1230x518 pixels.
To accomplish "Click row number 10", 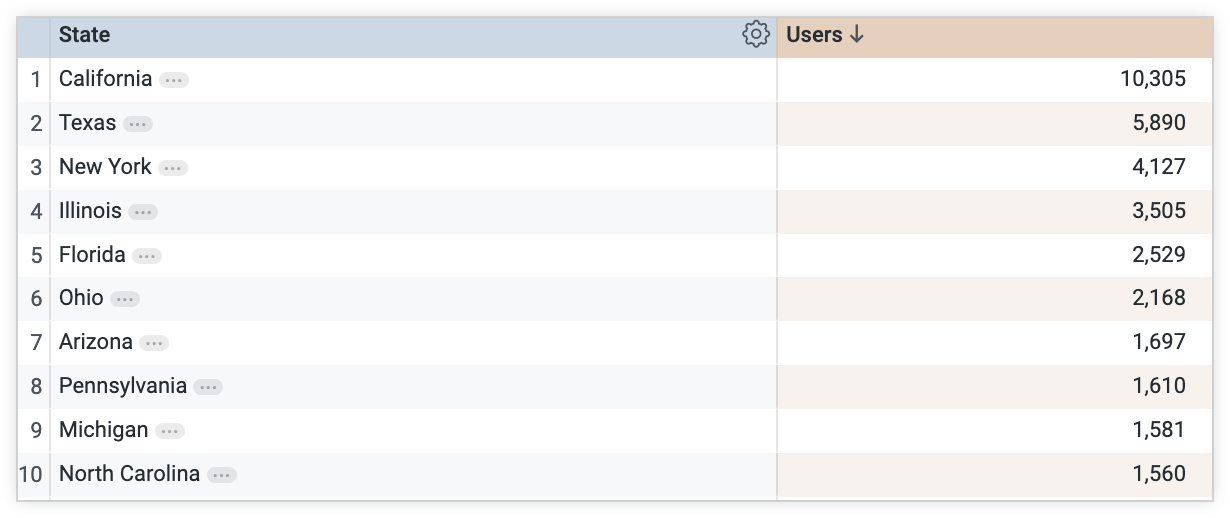I will pyautogui.click(x=32, y=474).
